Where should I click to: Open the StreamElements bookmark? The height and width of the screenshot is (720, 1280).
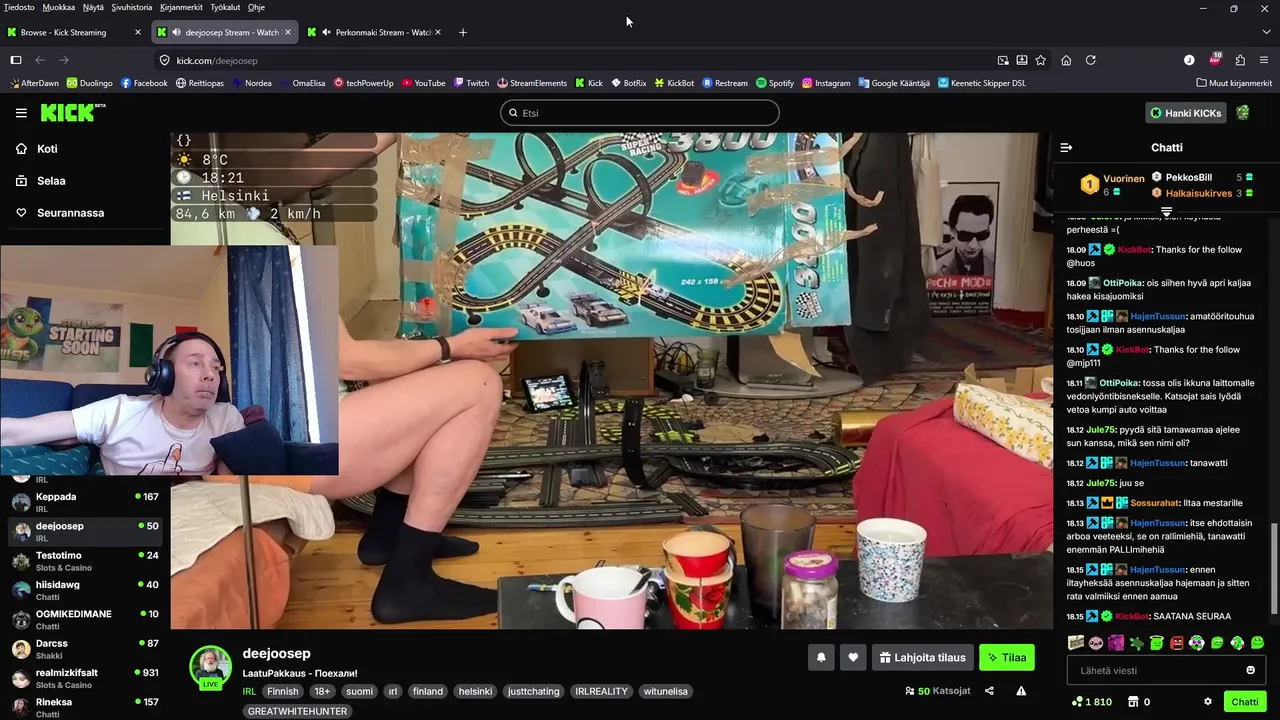tap(531, 83)
